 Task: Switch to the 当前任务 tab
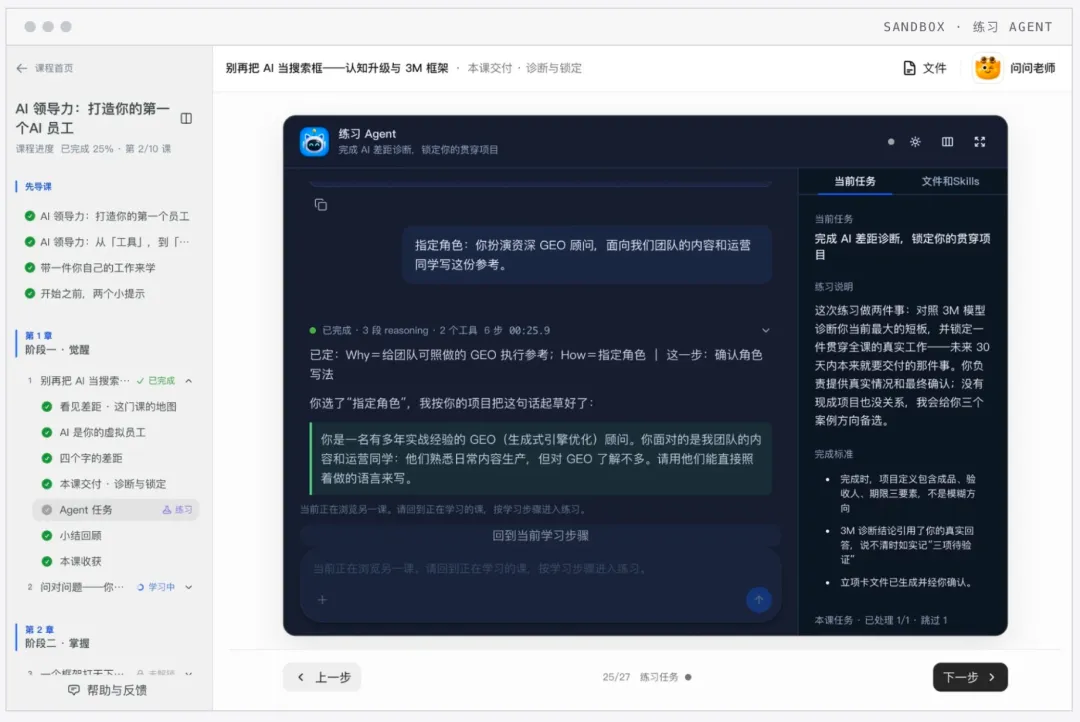[854, 181]
